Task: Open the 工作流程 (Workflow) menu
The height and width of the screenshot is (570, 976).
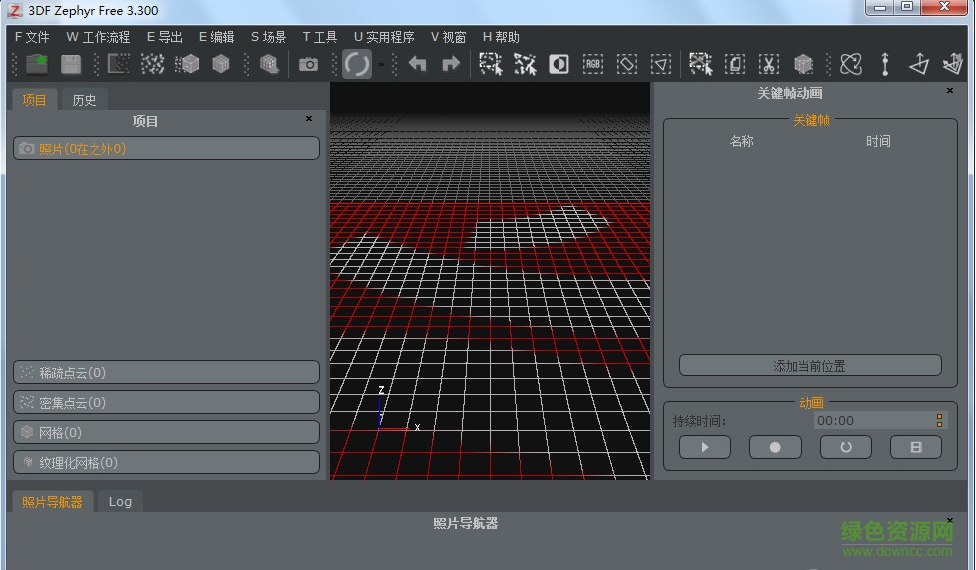Action: (x=98, y=37)
